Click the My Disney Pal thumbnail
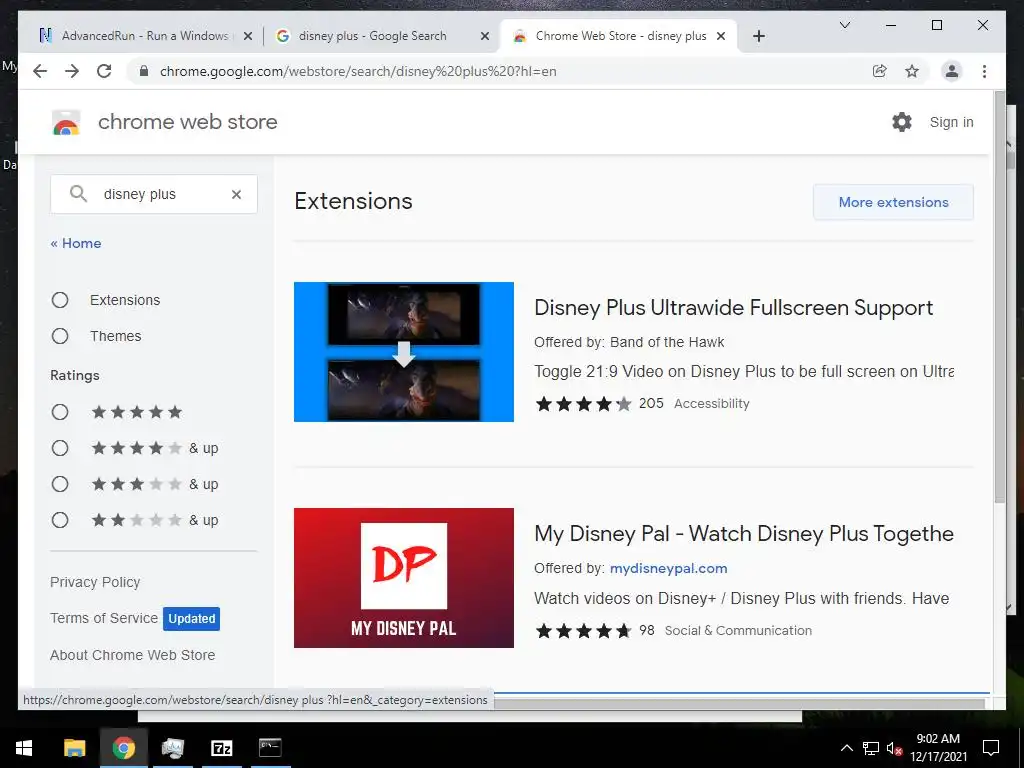 [404, 578]
